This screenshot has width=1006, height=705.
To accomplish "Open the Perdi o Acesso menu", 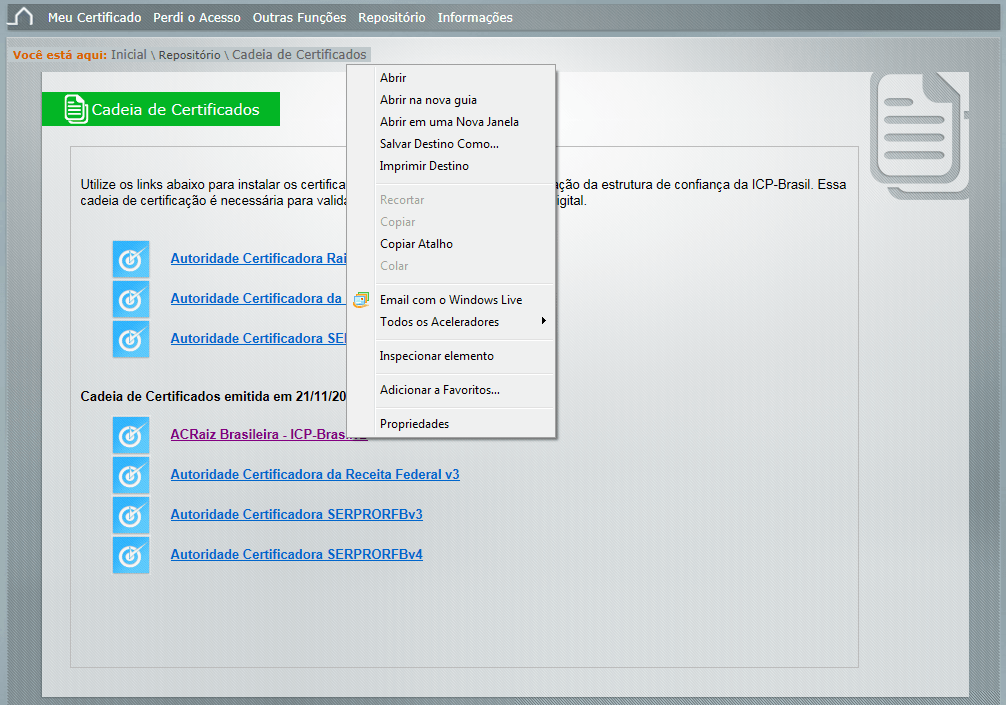I will click(x=197, y=18).
